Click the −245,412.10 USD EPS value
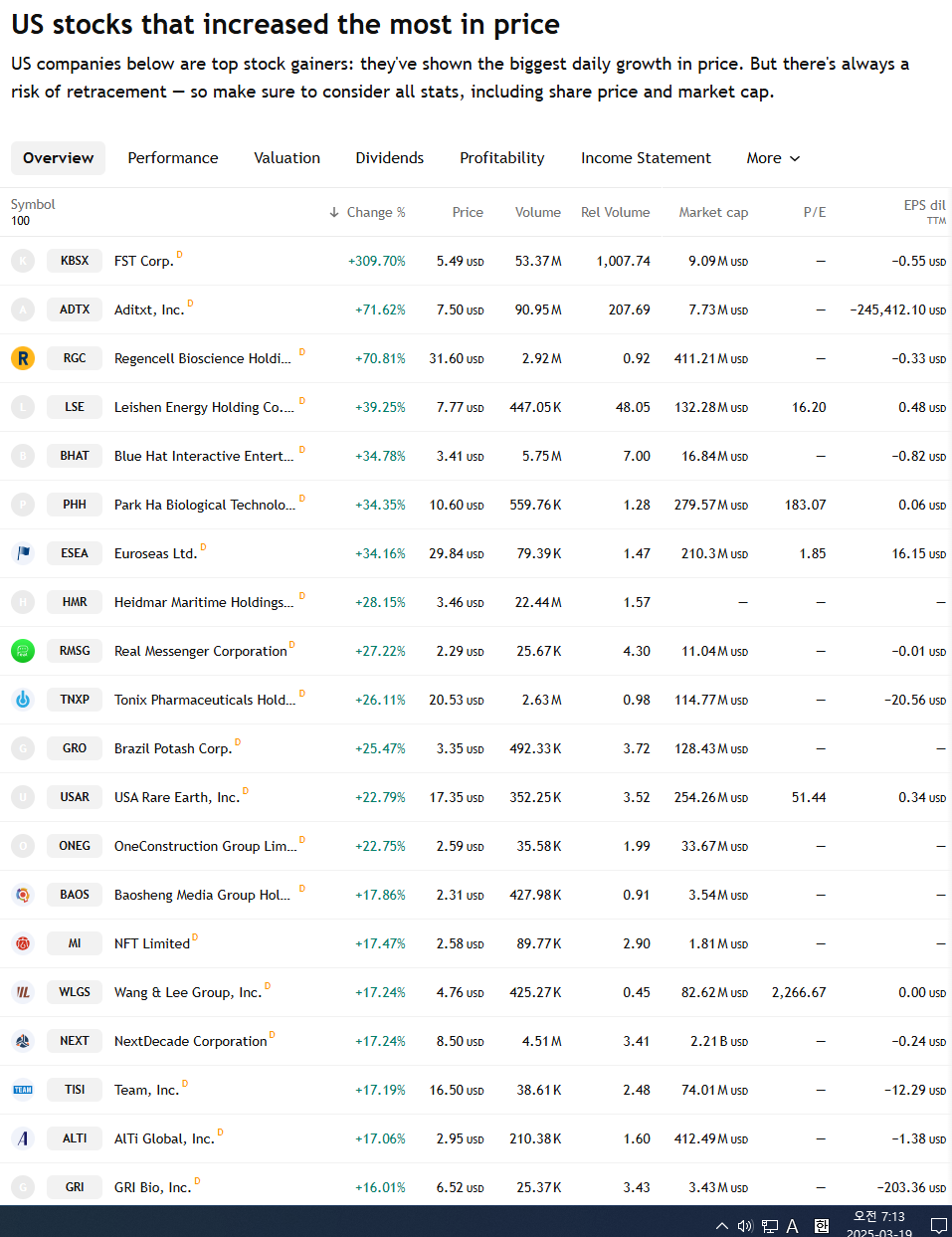This screenshot has width=952, height=1237. tap(898, 309)
